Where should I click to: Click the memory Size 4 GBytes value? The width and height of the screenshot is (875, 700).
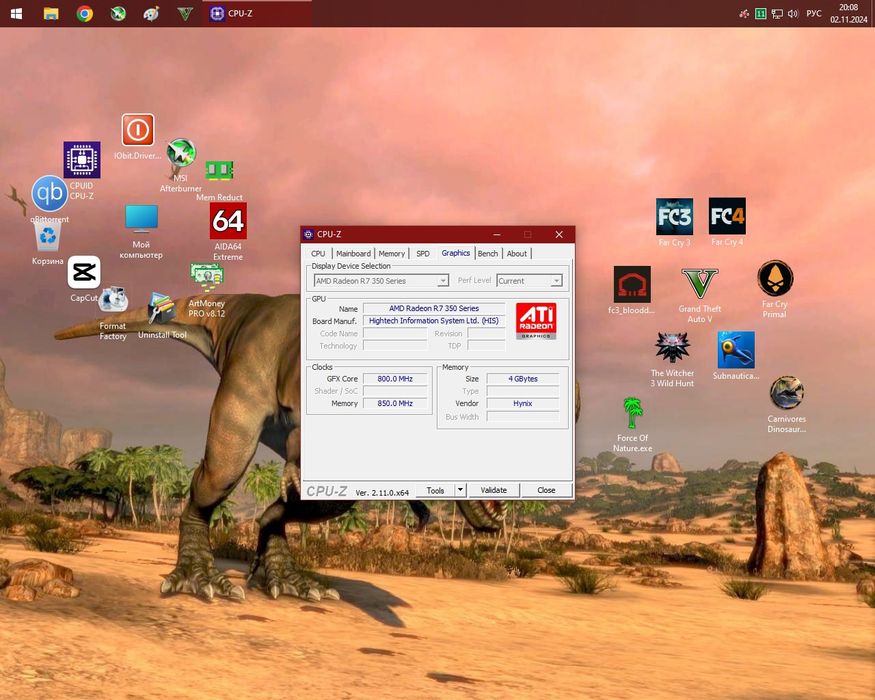[523, 378]
